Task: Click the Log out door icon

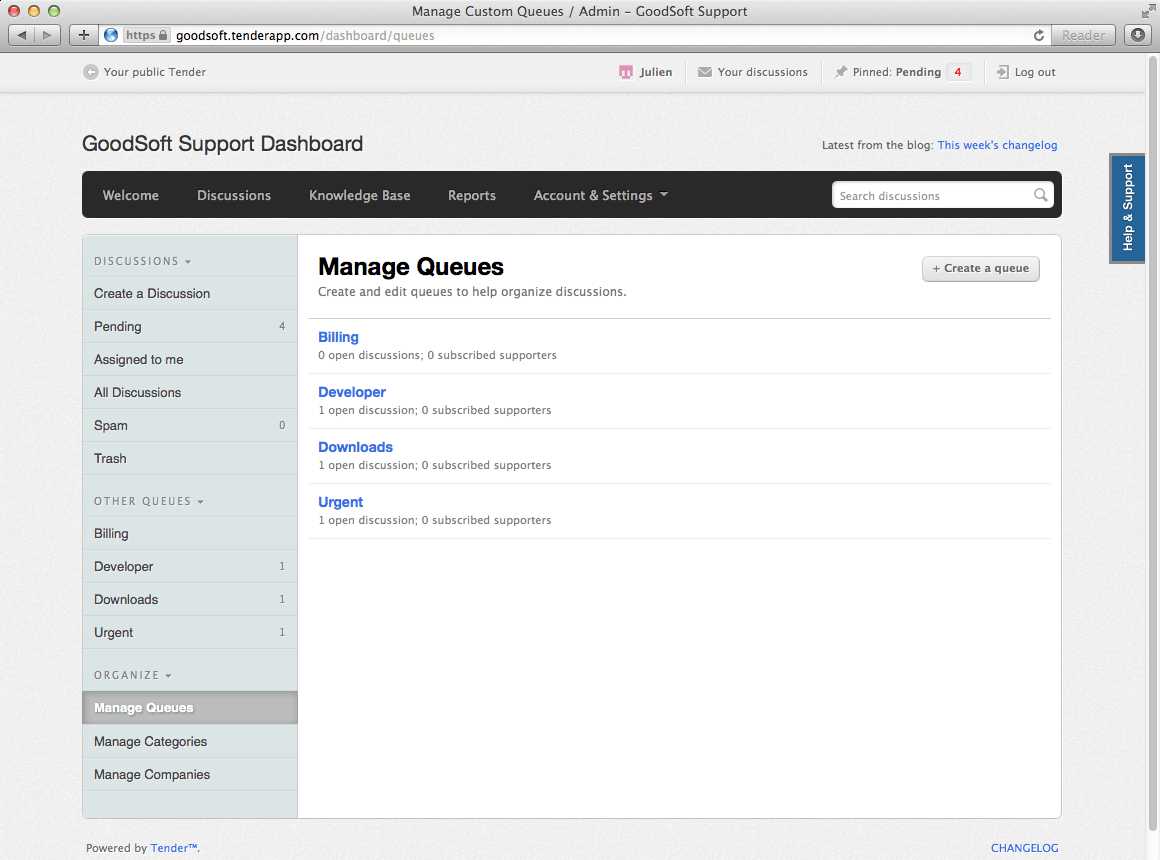Action: 1002,72
